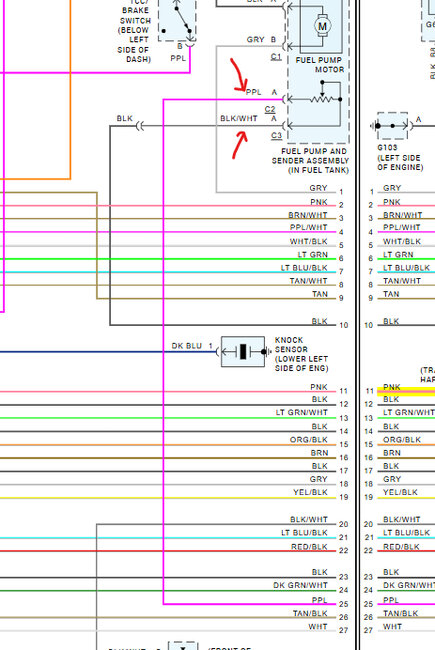Click ORG/BLK label at right-side pin 15

[x=402, y=440]
